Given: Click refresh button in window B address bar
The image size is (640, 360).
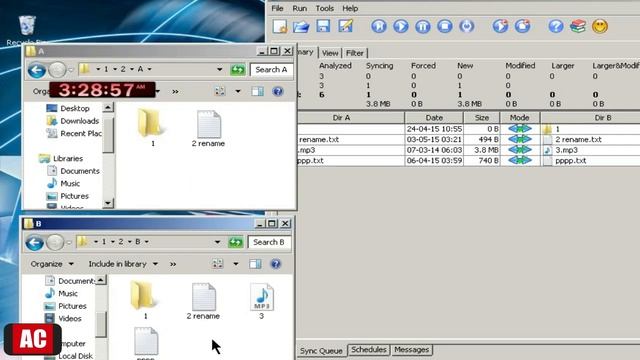Looking at the screenshot, I should pos(236,242).
